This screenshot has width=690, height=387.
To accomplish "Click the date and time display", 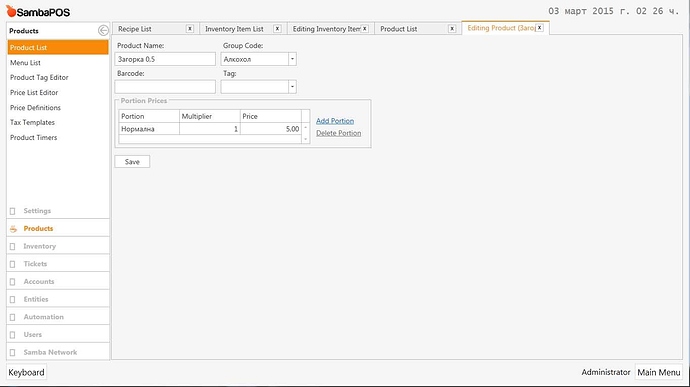I will pos(614,11).
